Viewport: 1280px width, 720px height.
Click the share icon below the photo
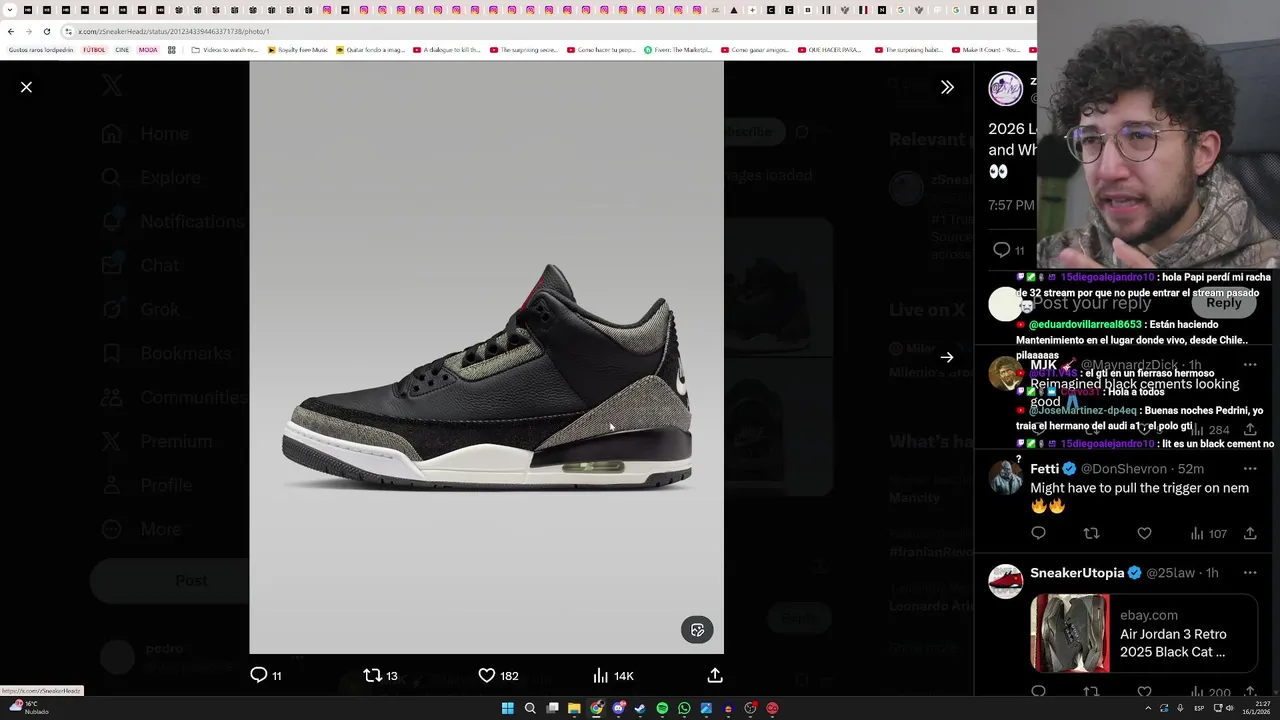pos(715,676)
